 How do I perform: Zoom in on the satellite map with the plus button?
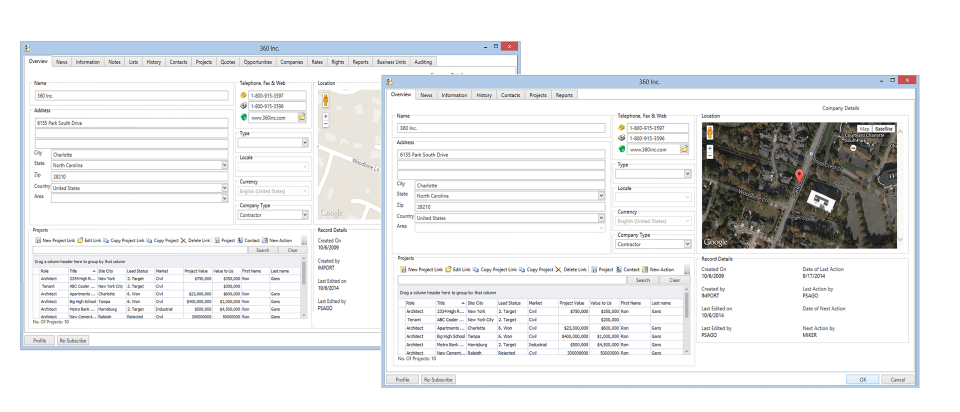pos(710,148)
